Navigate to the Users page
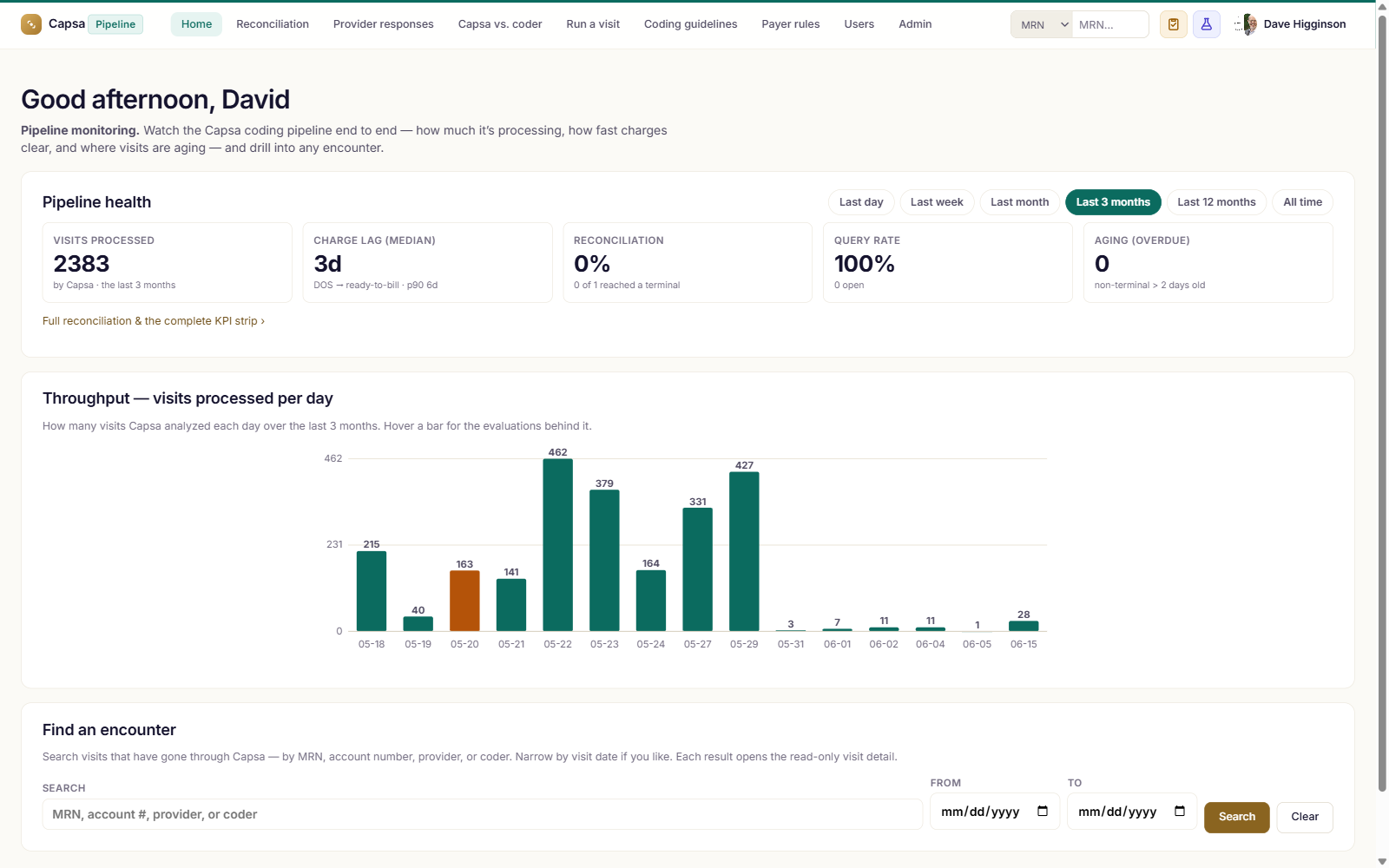 point(859,24)
